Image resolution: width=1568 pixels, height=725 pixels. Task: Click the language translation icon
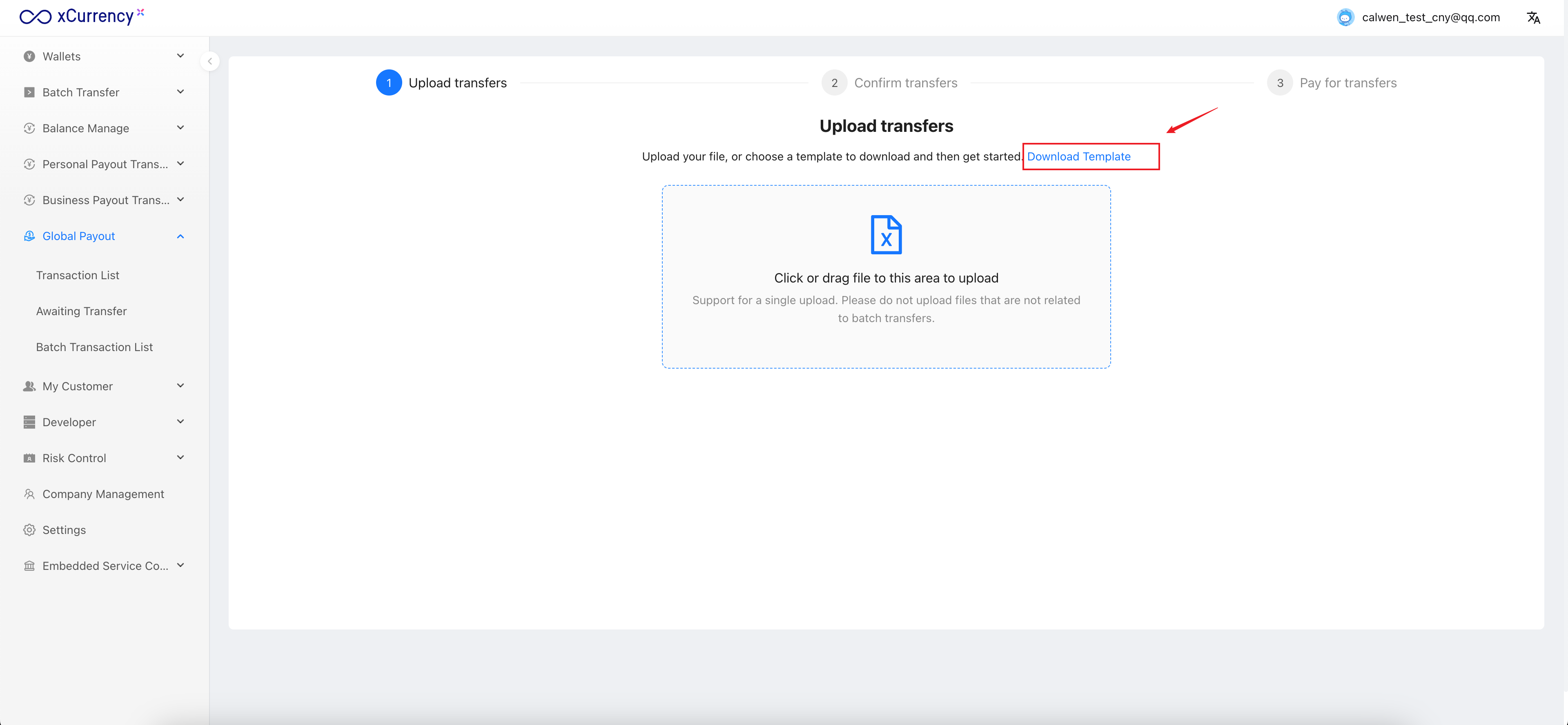[1533, 18]
